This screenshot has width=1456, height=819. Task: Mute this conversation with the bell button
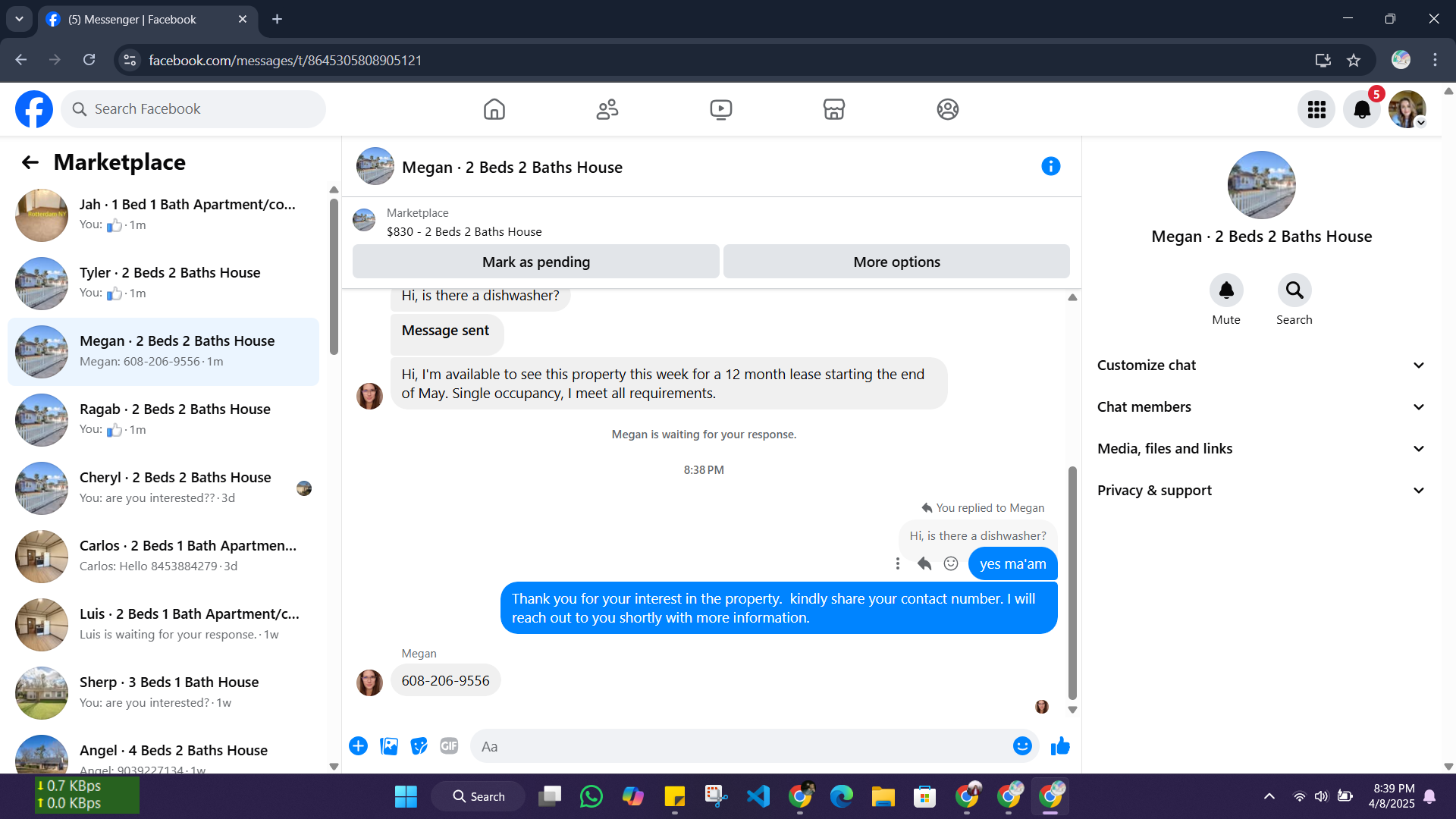click(1225, 290)
